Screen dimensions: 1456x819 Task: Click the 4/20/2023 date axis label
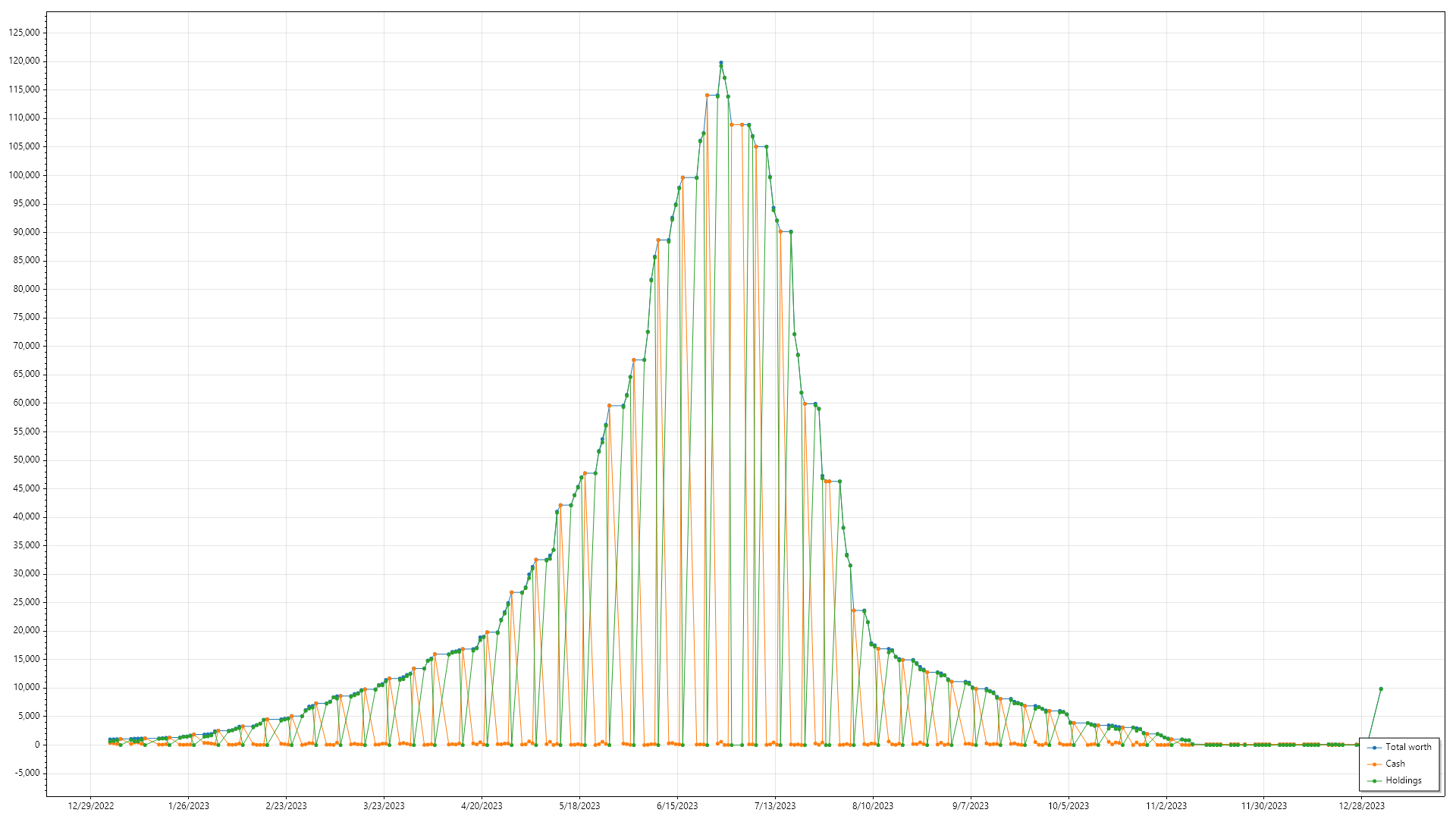[482, 806]
